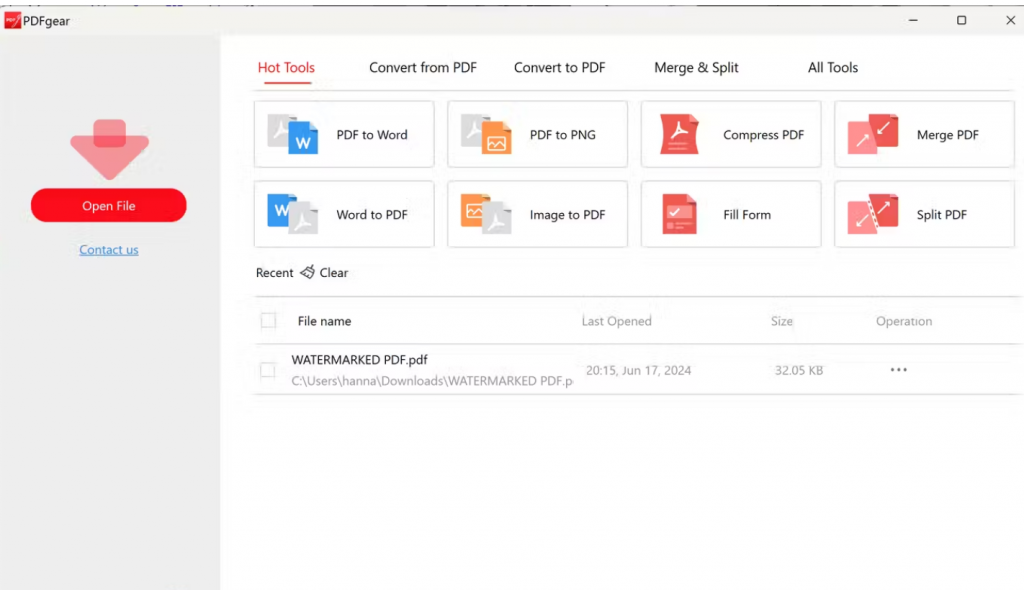Choose the Word to PDF icon
The height and width of the screenshot is (590, 1024).
point(293,214)
